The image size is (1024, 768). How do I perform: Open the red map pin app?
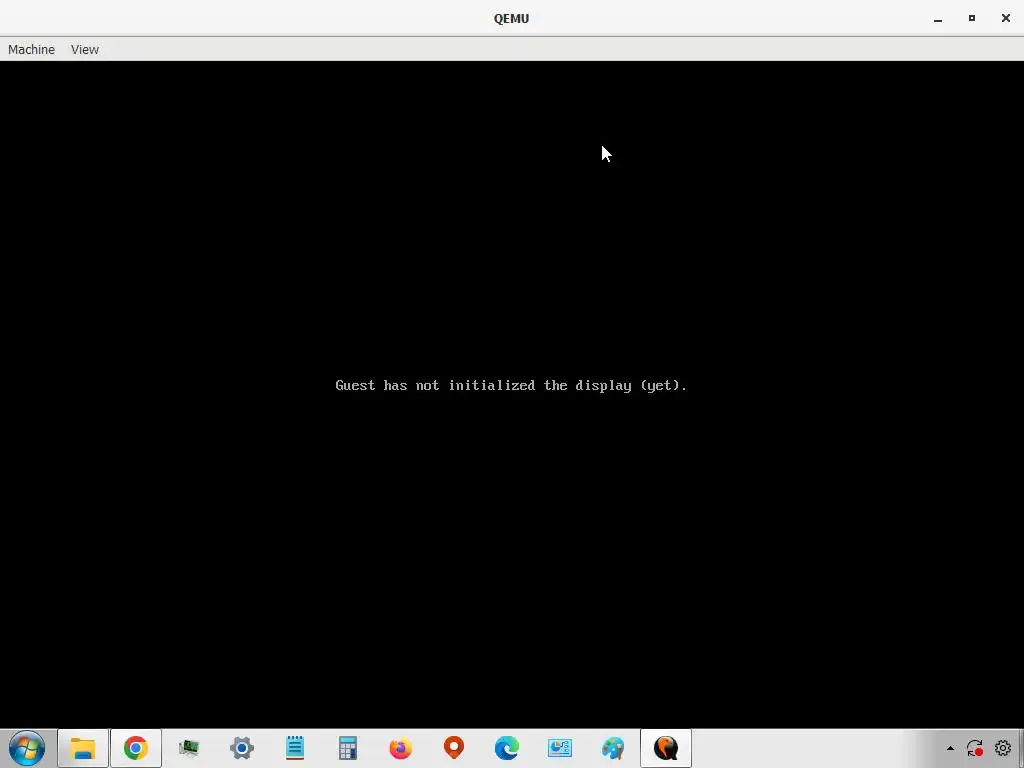tap(454, 748)
